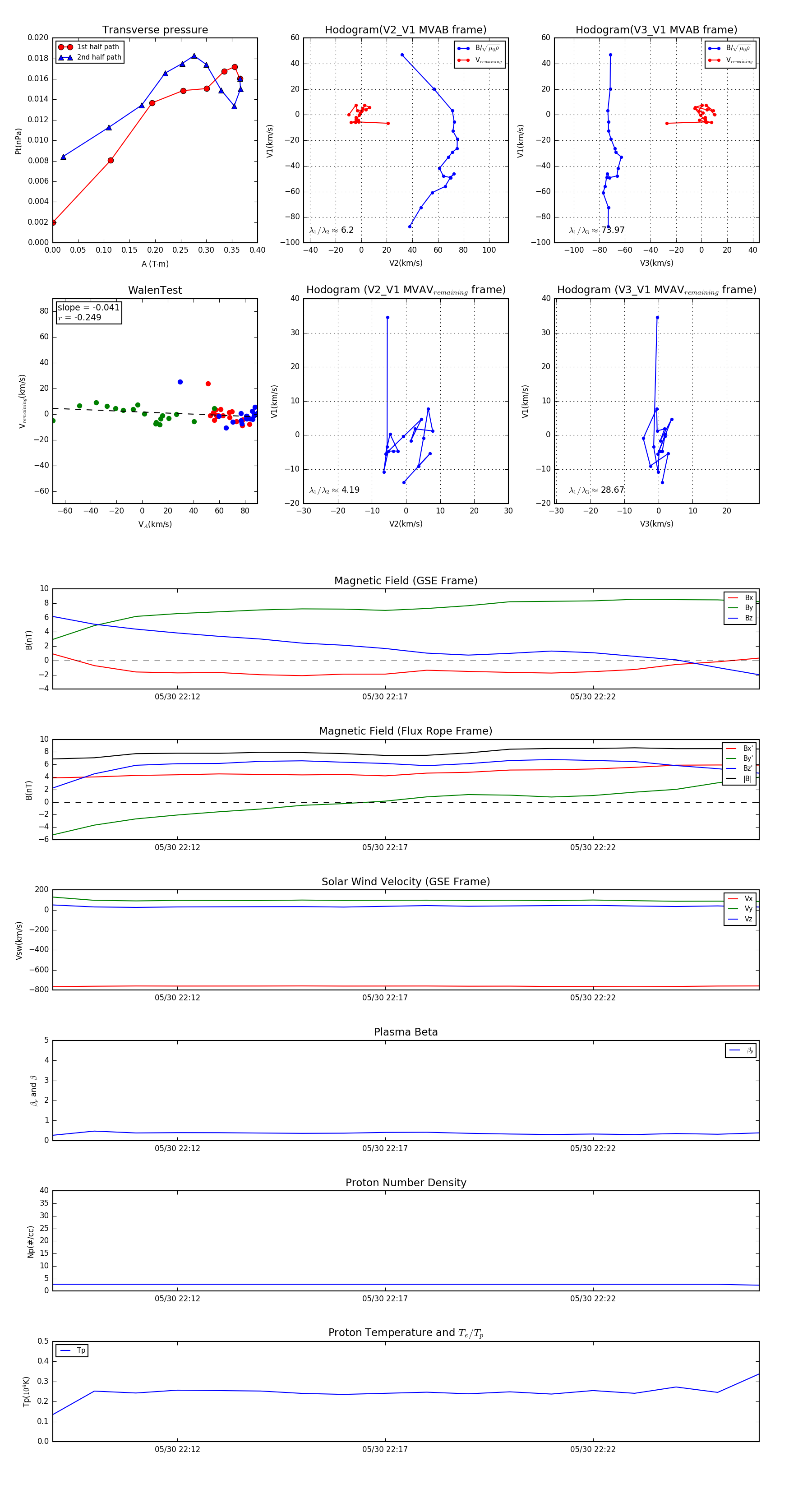This screenshot has height=1489, width=812.
Task: Click the MVAV remaining V2_V1 hodogram title
Action: [x=406, y=290]
